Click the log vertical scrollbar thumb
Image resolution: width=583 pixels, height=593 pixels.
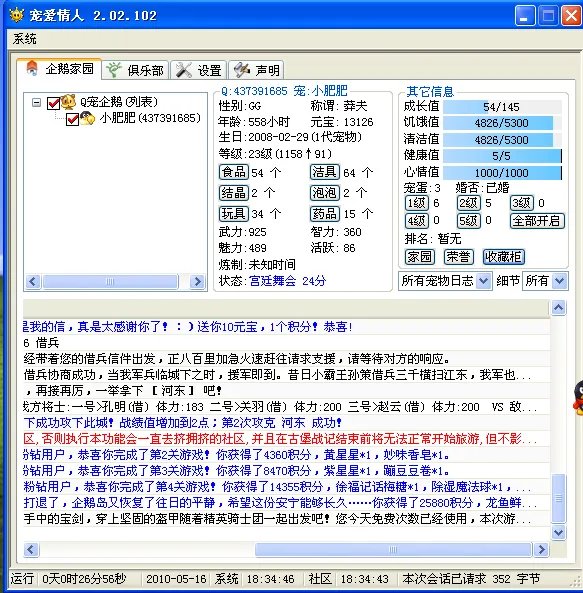pyautogui.click(x=559, y=498)
